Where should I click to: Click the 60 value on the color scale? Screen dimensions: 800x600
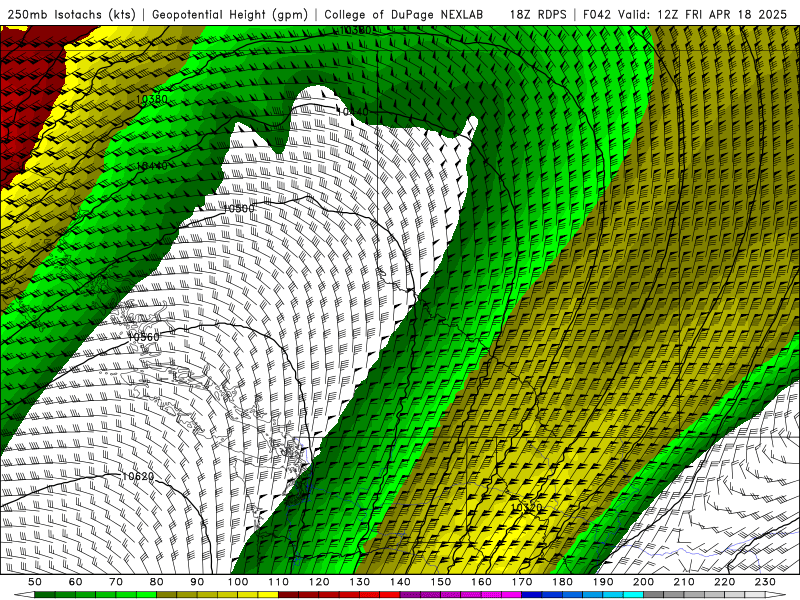76,582
